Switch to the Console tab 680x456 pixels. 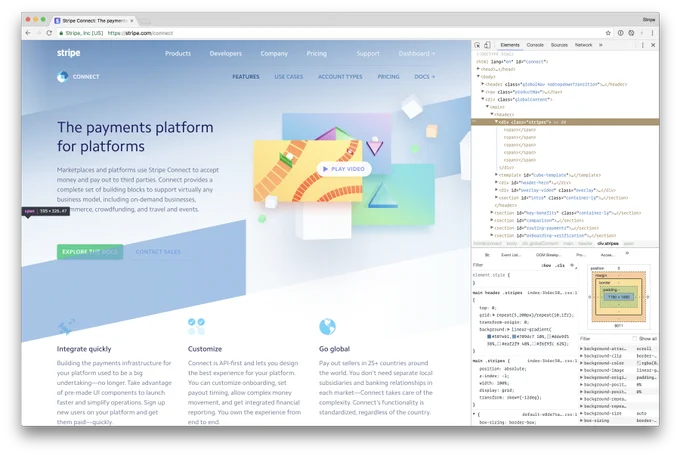[x=535, y=45]
